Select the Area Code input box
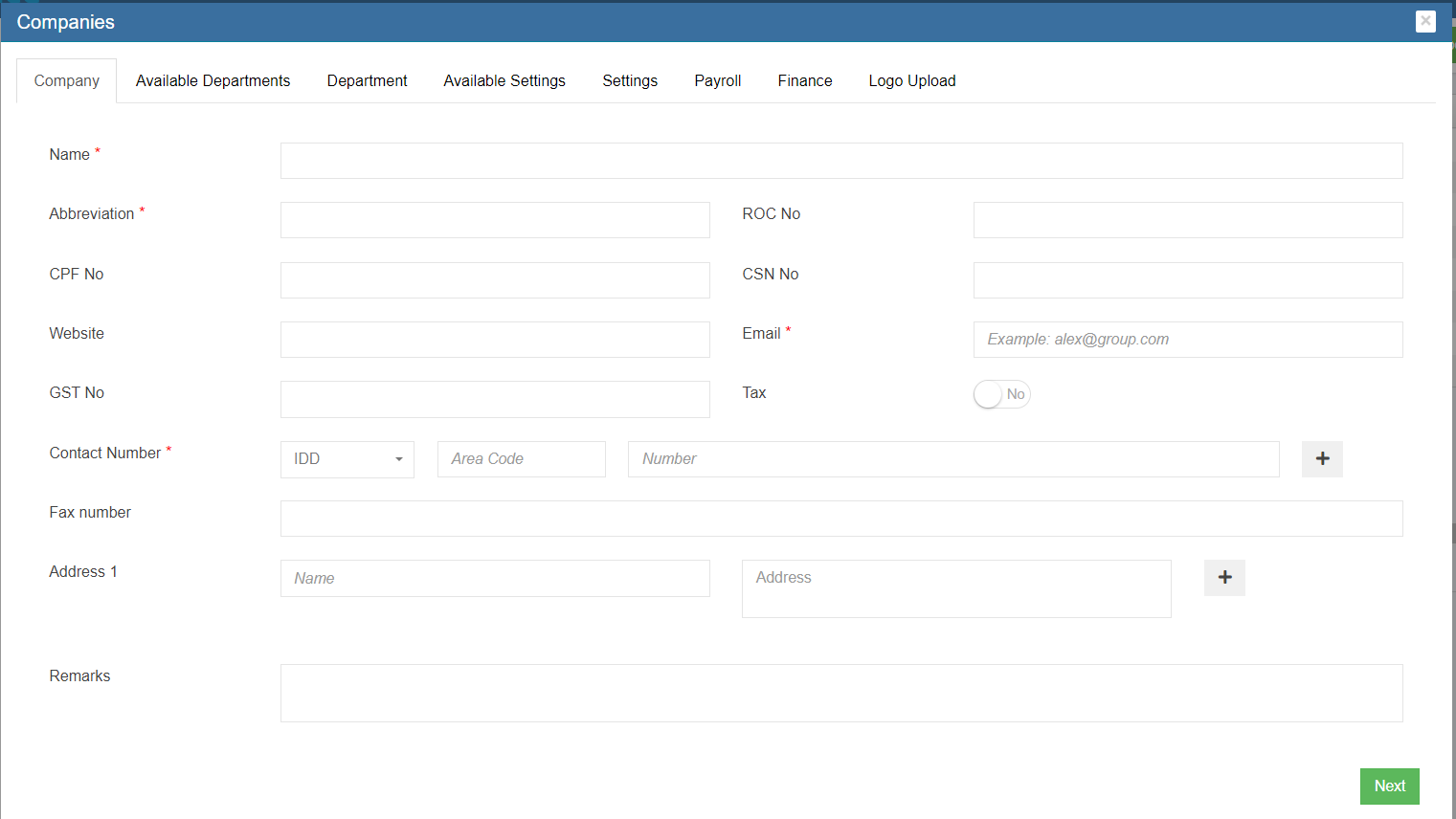 point(521,459)
